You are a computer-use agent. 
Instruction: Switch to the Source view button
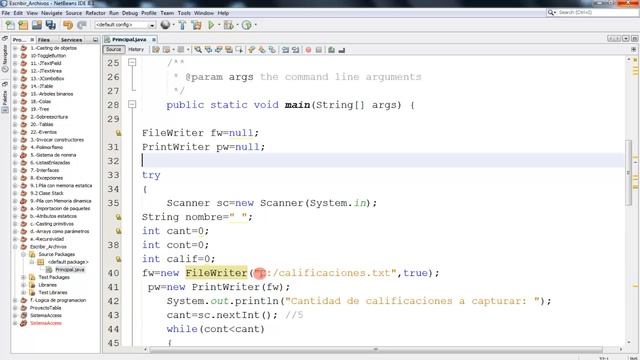(x=113, y=49)
